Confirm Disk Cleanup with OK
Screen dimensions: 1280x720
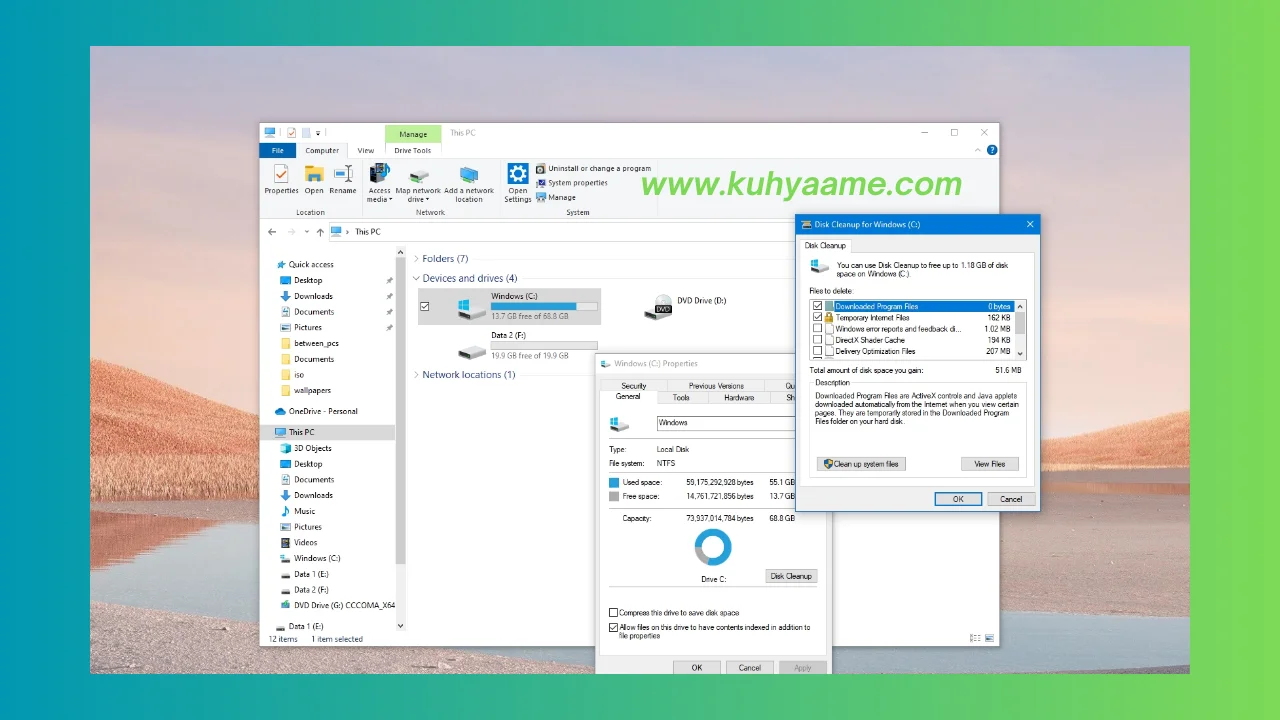tap(958, 499)
